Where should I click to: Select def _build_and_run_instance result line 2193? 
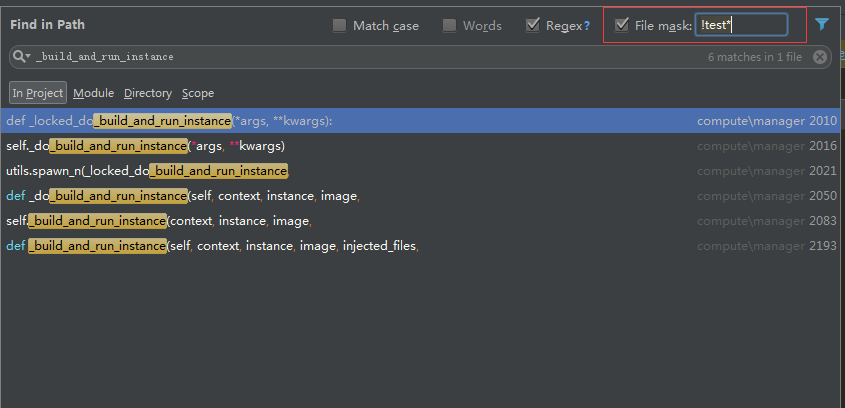click(x=300, y=246)
